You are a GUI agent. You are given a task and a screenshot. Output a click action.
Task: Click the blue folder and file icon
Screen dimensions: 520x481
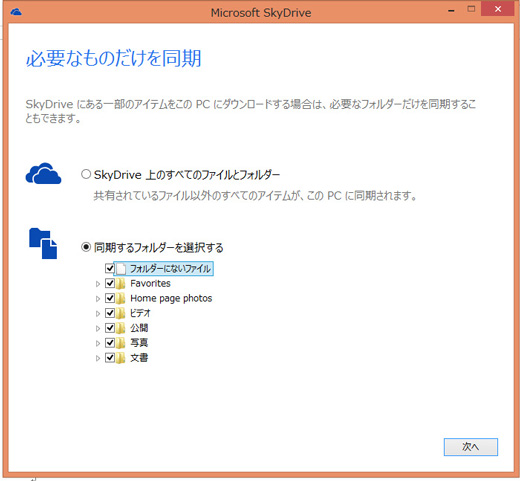click(x=43, y=244)
